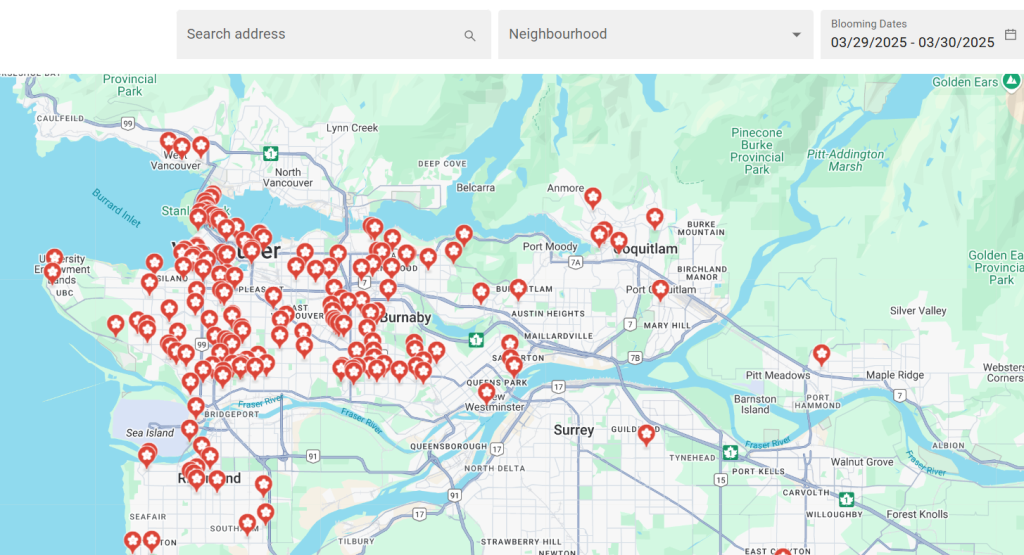Click the Maple Ridge label
The height and width of the screenshot is (555, 1024).
[x=895, y=375]
